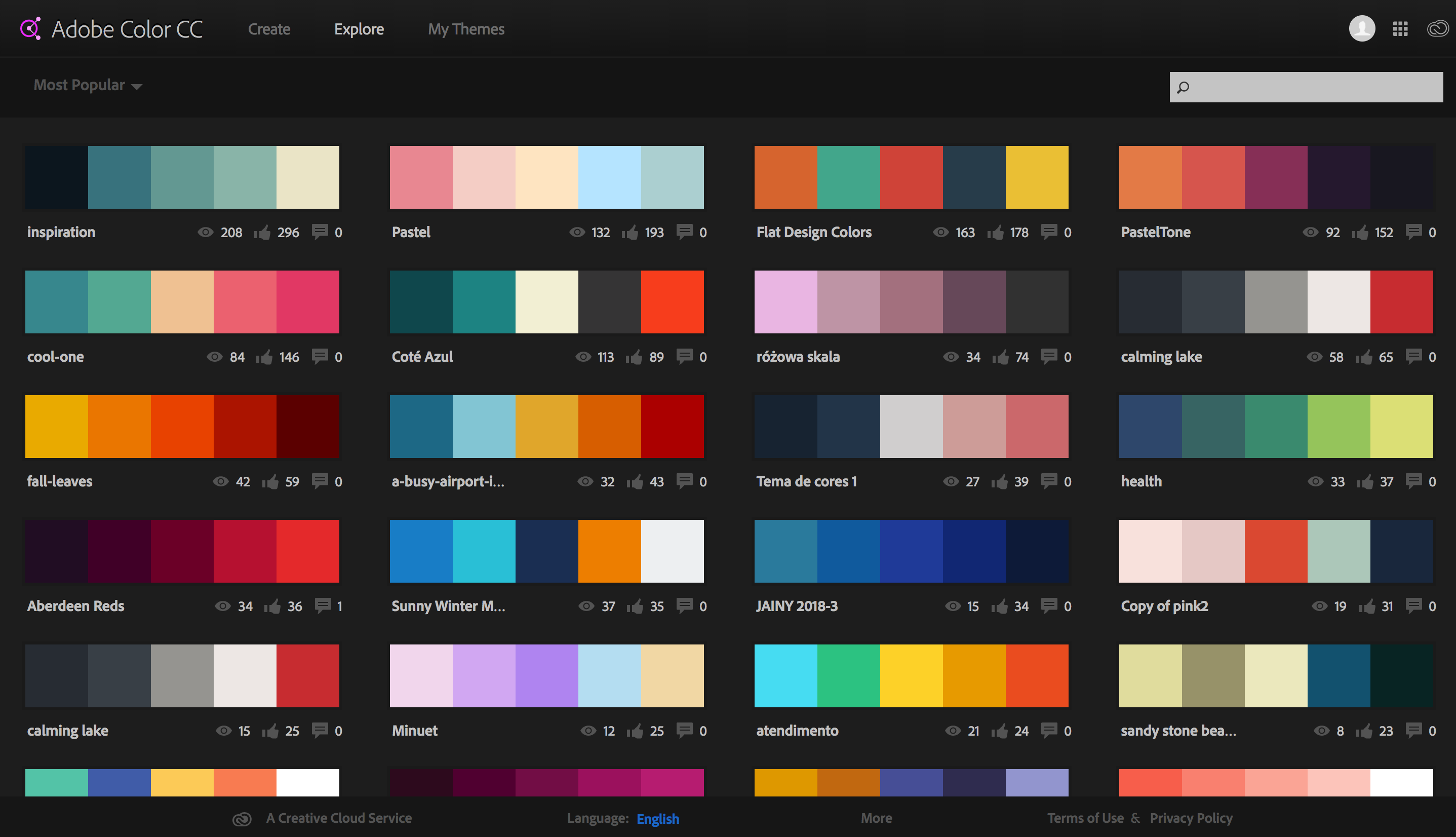Open the Terms of Use link

[1085, 818]
